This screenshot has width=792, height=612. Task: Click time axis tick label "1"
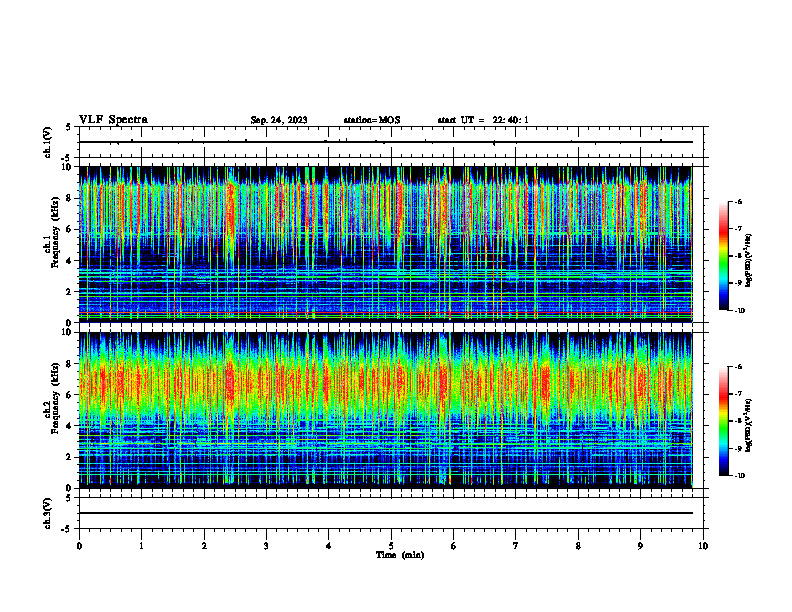point(141,546)
